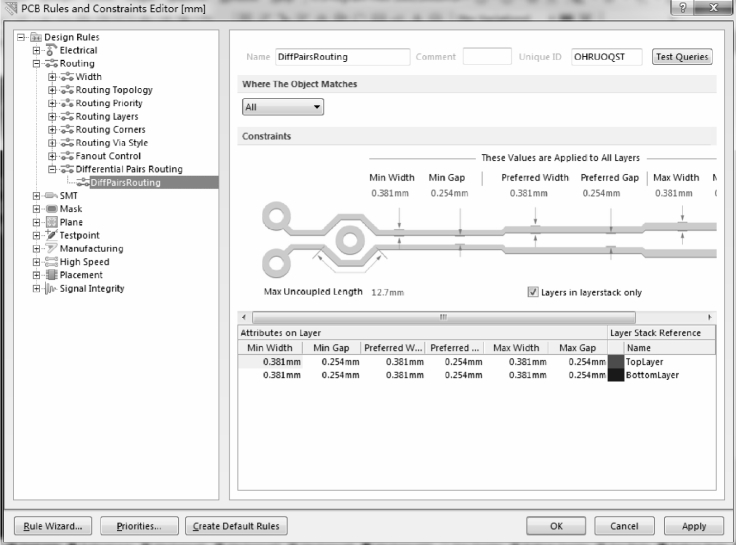Click the Signal Integrity category icon
The width and height of the screenshot is (736, 545).
tap(51, 288)
